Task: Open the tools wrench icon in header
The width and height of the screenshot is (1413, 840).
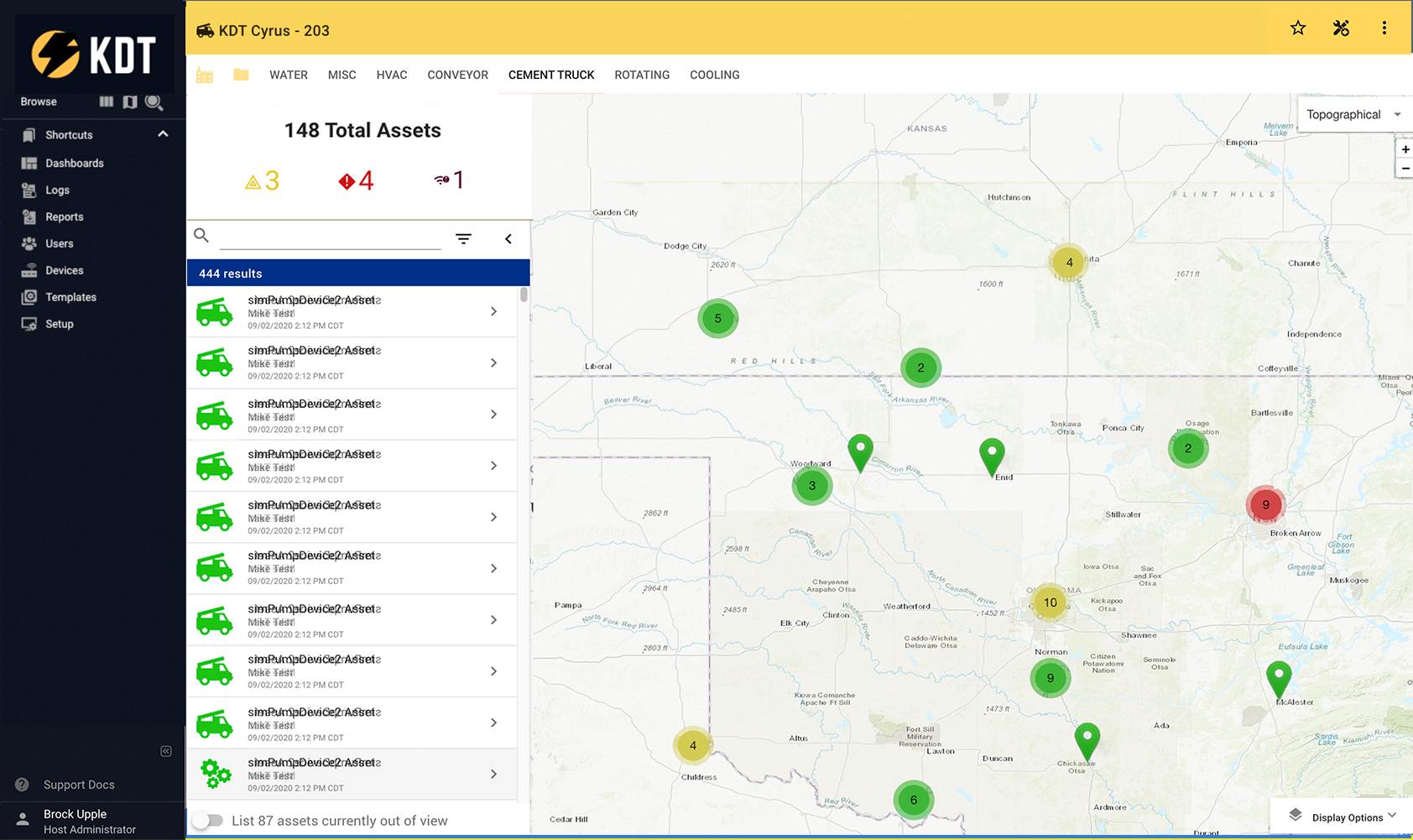Action: pos(1341,29)
